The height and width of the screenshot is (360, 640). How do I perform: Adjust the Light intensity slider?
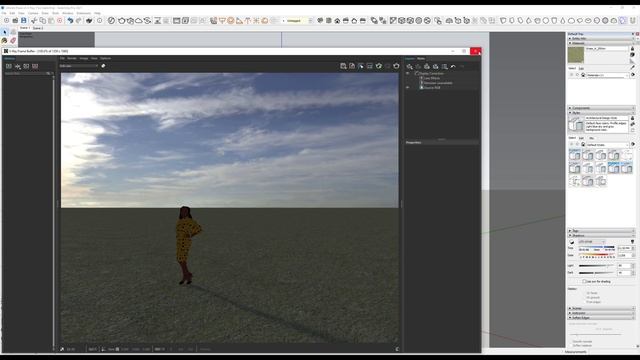(597, 266)
